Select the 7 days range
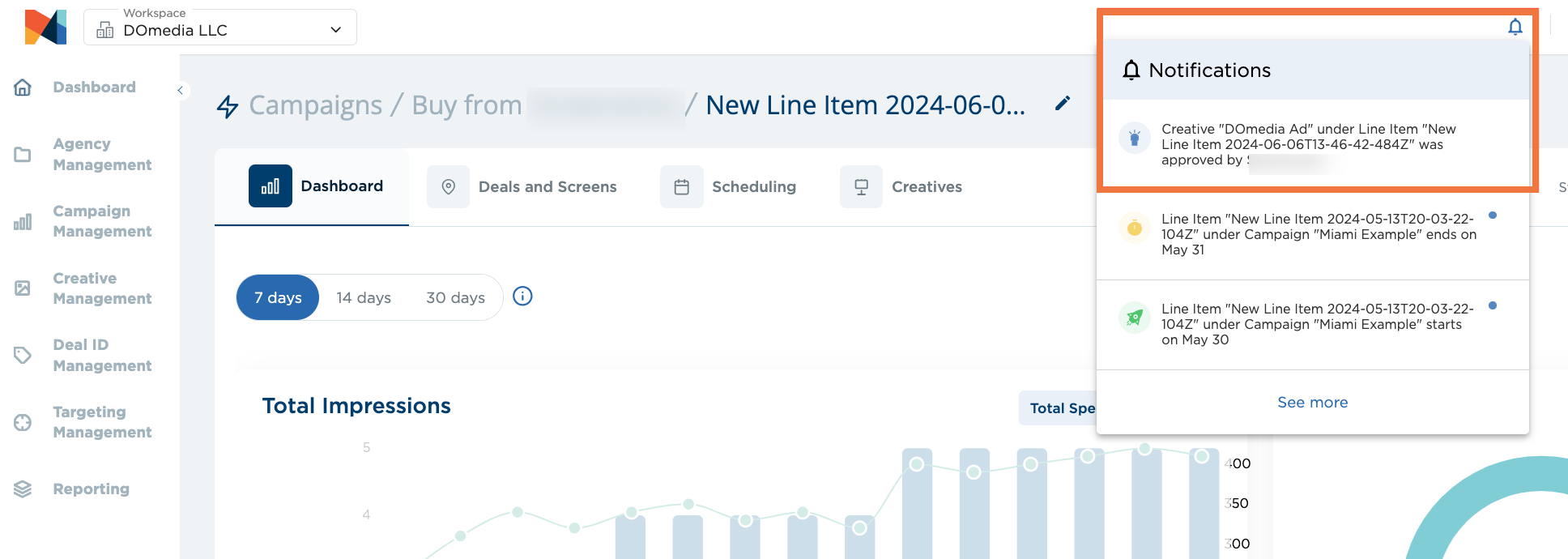Screen dimensions: 1568x559 pos(278,297)
